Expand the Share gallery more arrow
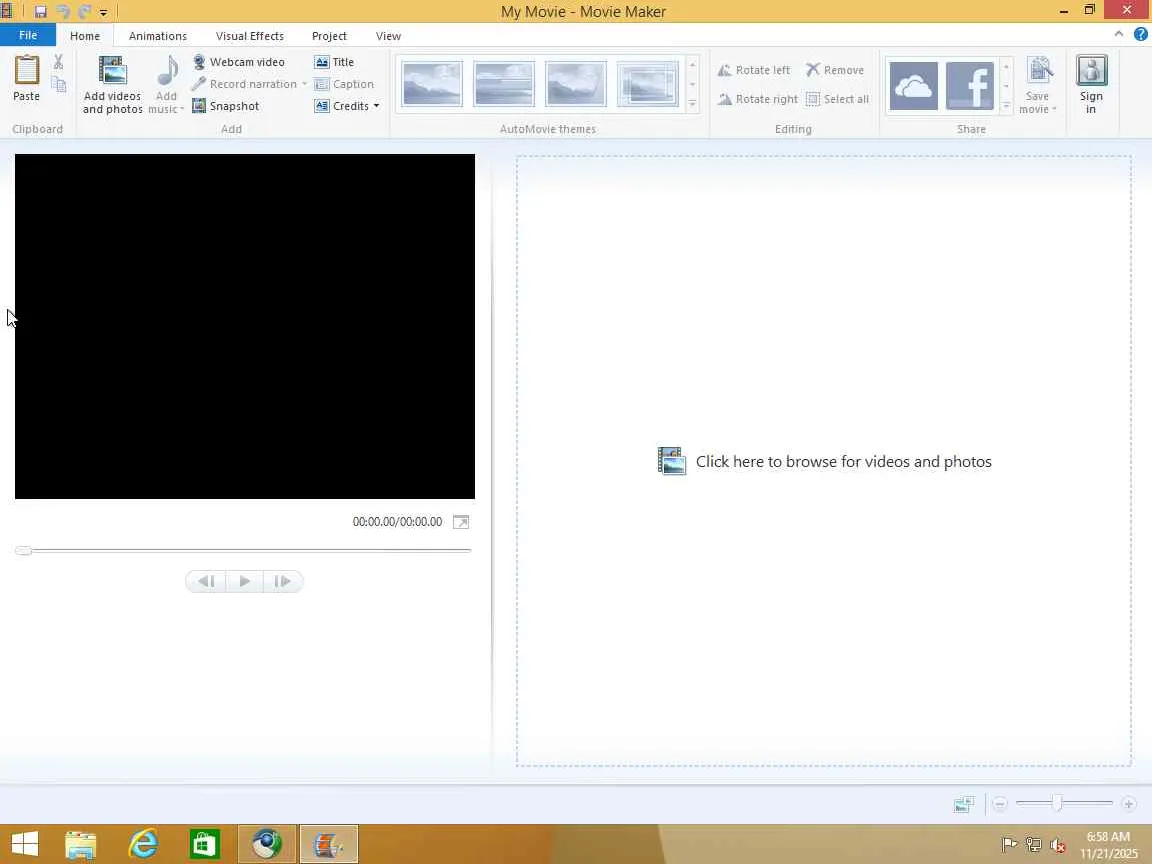 click(1006, 105)
